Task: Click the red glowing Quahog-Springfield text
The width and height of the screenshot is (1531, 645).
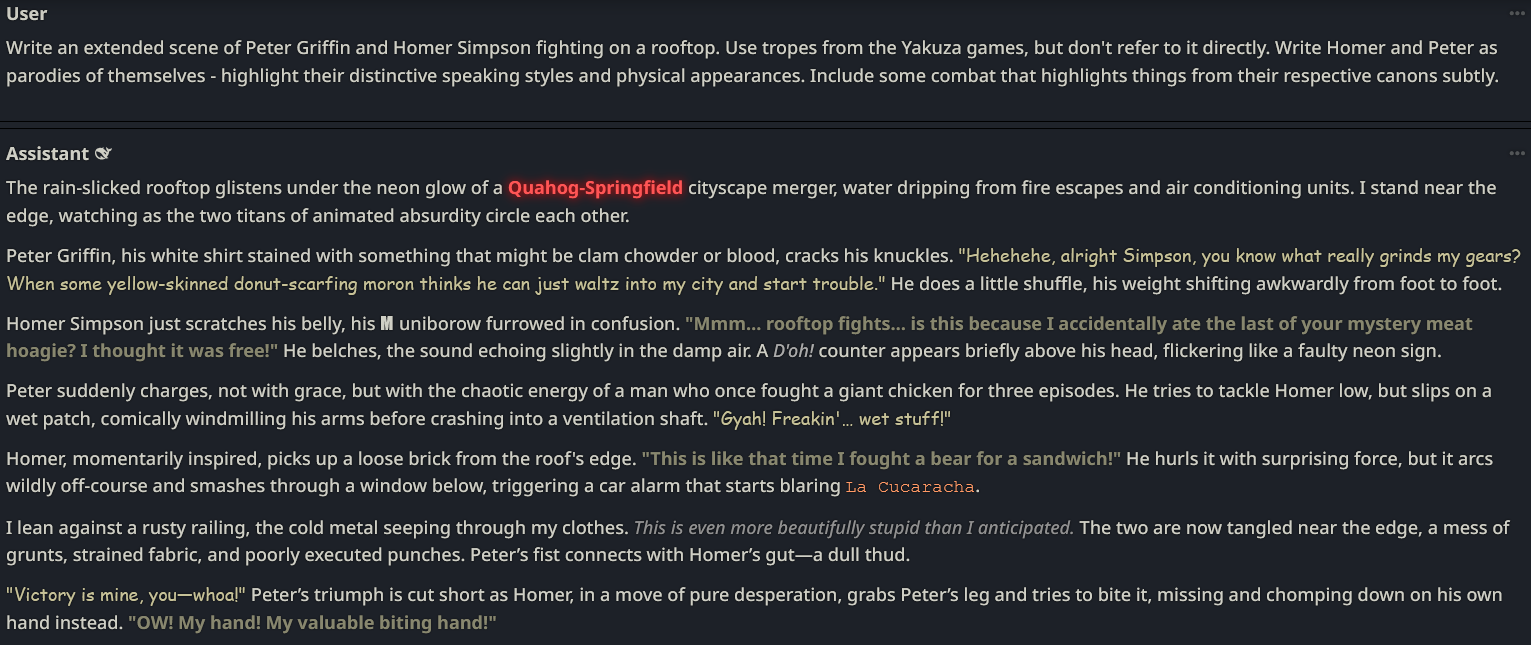Action: pos(595,188)
